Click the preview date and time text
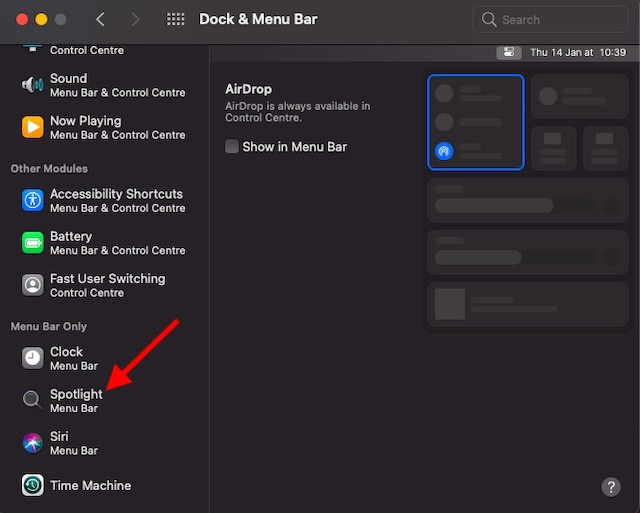The height and width of the screenshot is (513, 640). [578, 52]
